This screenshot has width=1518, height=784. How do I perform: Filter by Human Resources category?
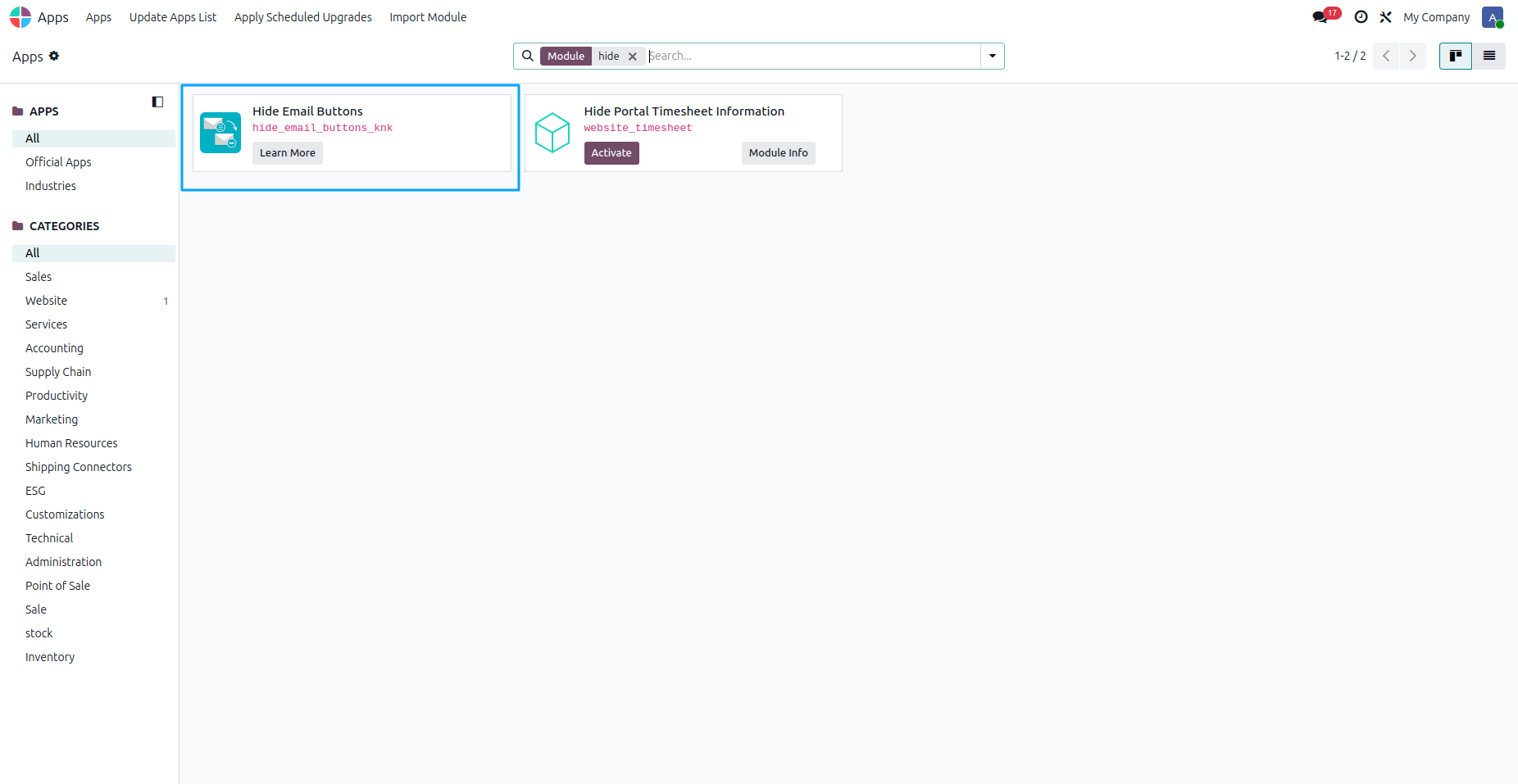pos(94,443)
